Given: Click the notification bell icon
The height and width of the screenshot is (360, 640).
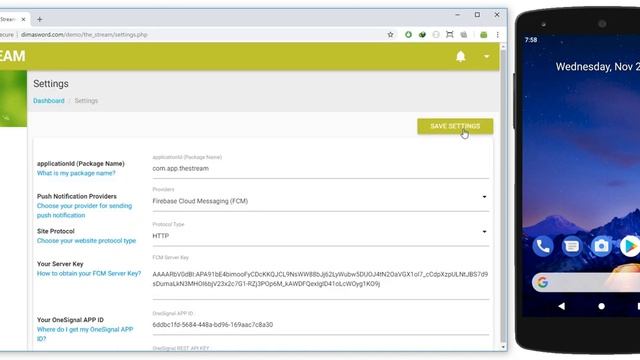Looking at the screenshot, I should point(460,56).
